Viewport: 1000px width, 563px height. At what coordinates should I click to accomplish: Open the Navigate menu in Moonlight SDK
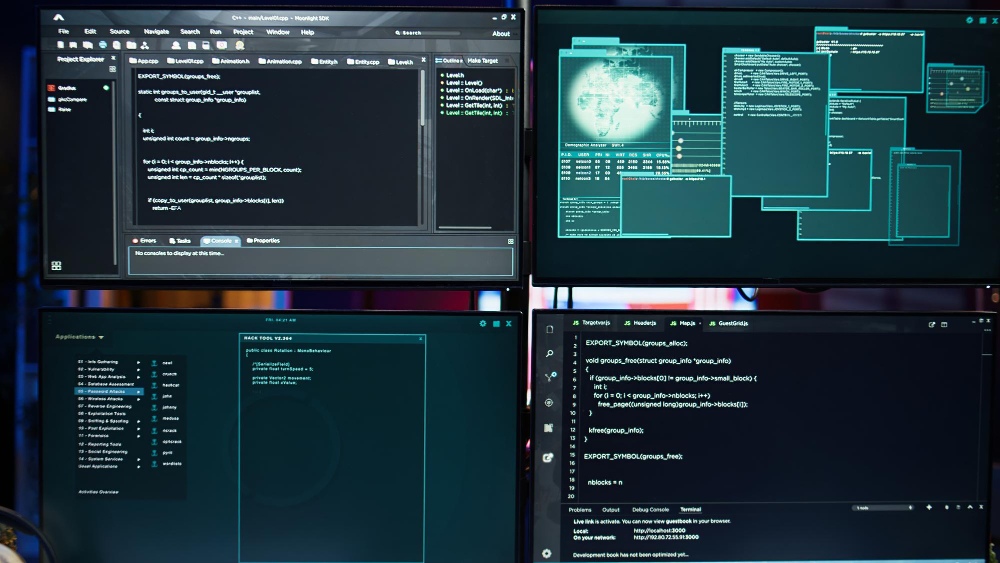point(156,32)
